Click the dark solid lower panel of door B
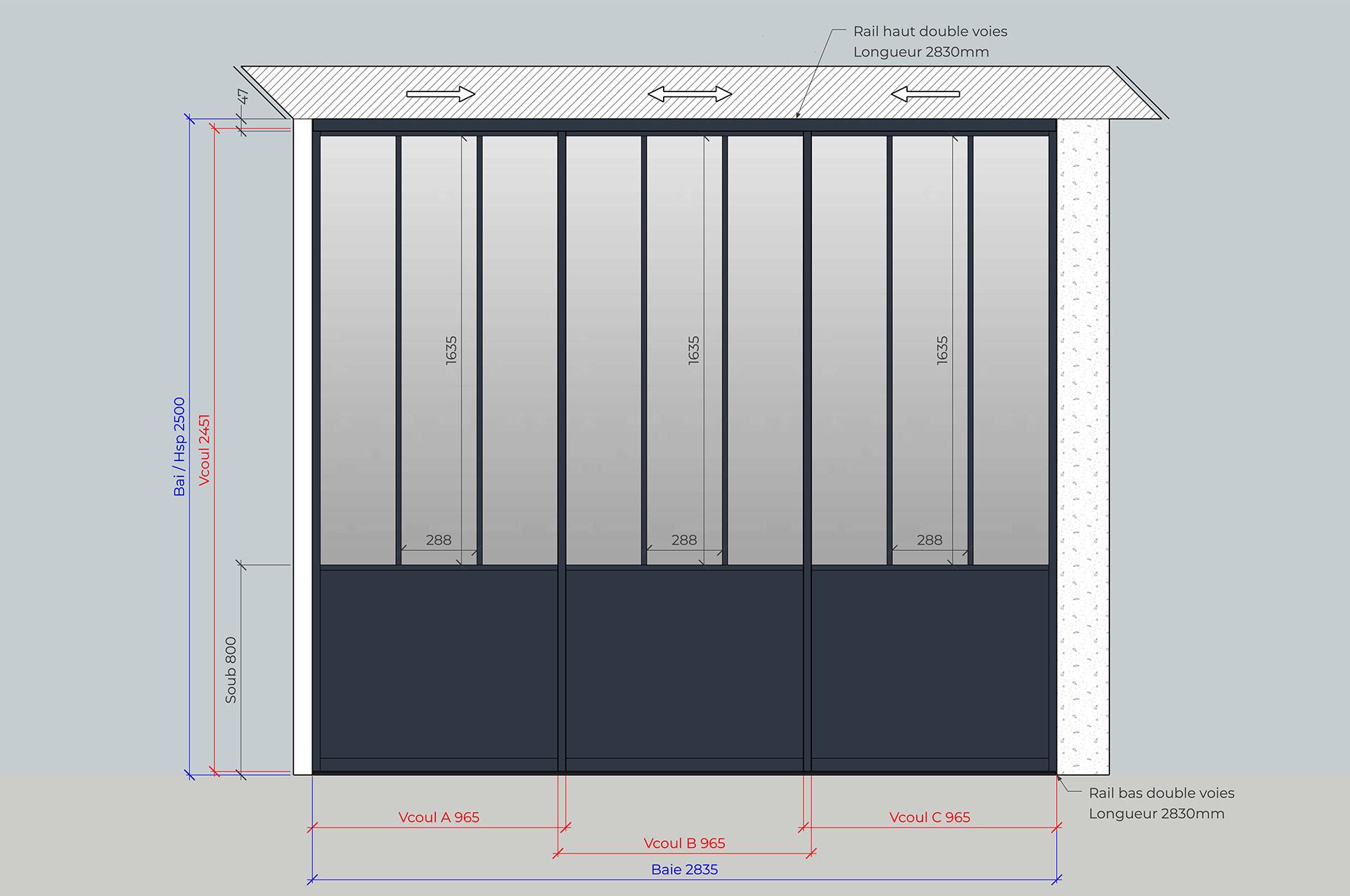 [x=684, y=664]
